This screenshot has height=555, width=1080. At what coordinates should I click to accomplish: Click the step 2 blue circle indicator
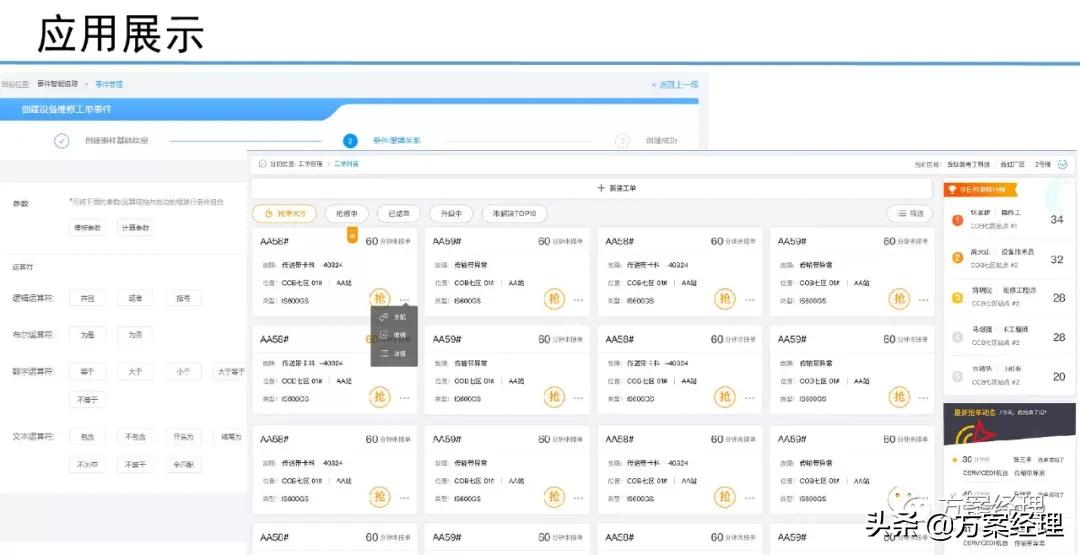point(350,141)
